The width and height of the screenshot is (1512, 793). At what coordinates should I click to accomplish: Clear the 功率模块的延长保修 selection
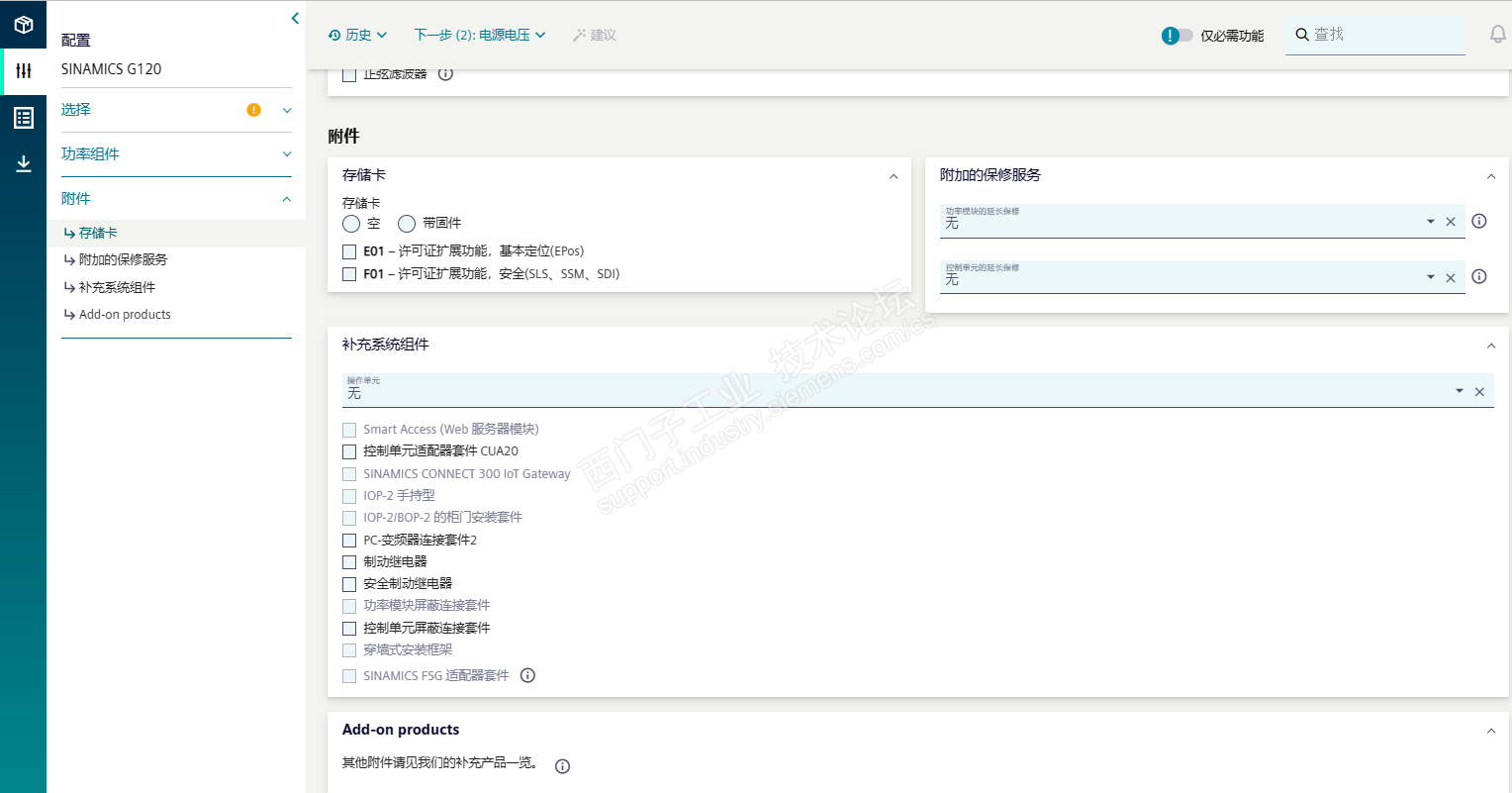click(1451, 222)
